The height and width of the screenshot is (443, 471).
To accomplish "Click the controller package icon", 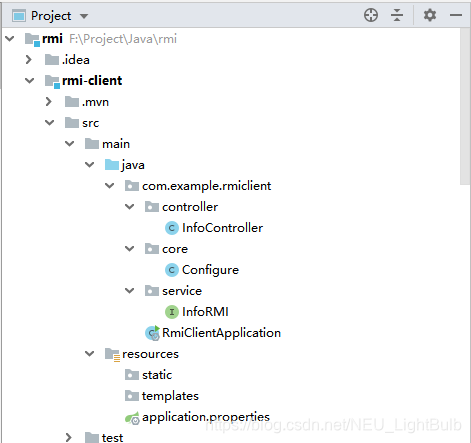I will [x=152, y=207].
